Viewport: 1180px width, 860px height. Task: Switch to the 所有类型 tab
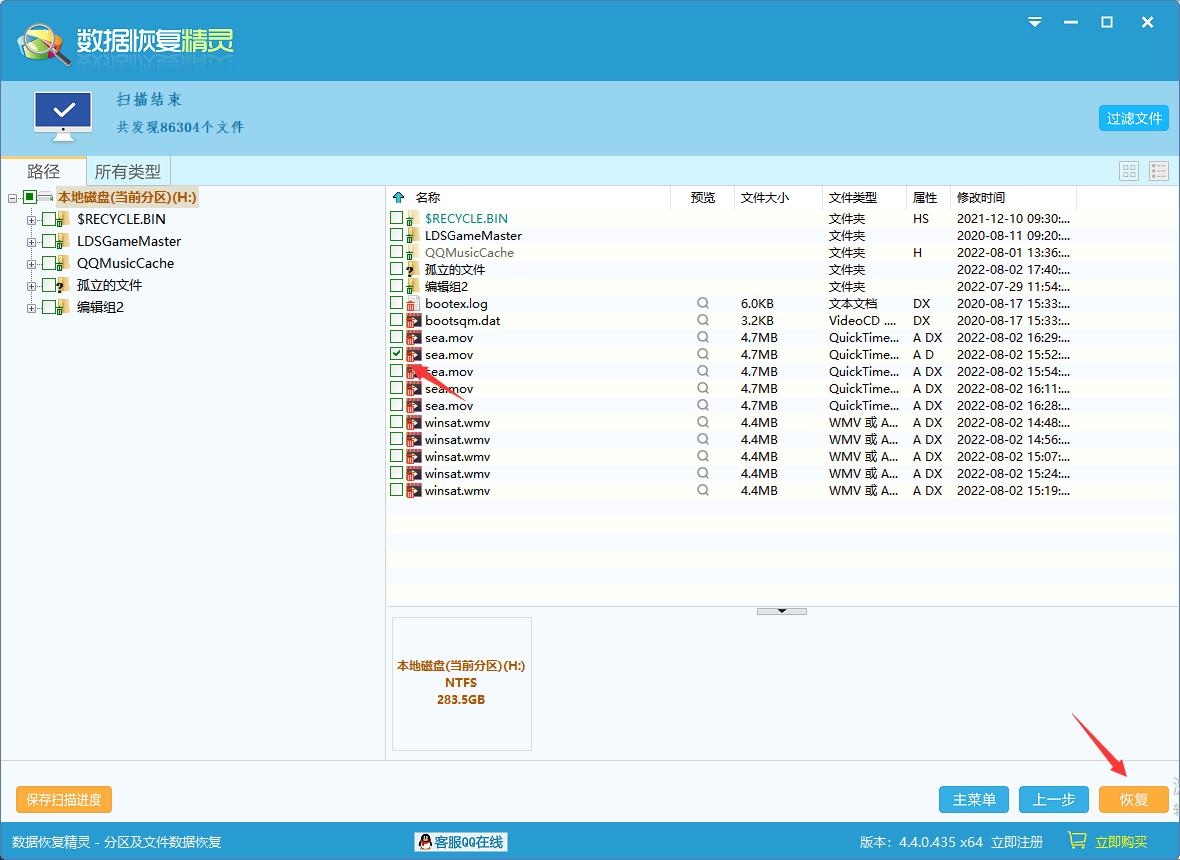(128, 171)
